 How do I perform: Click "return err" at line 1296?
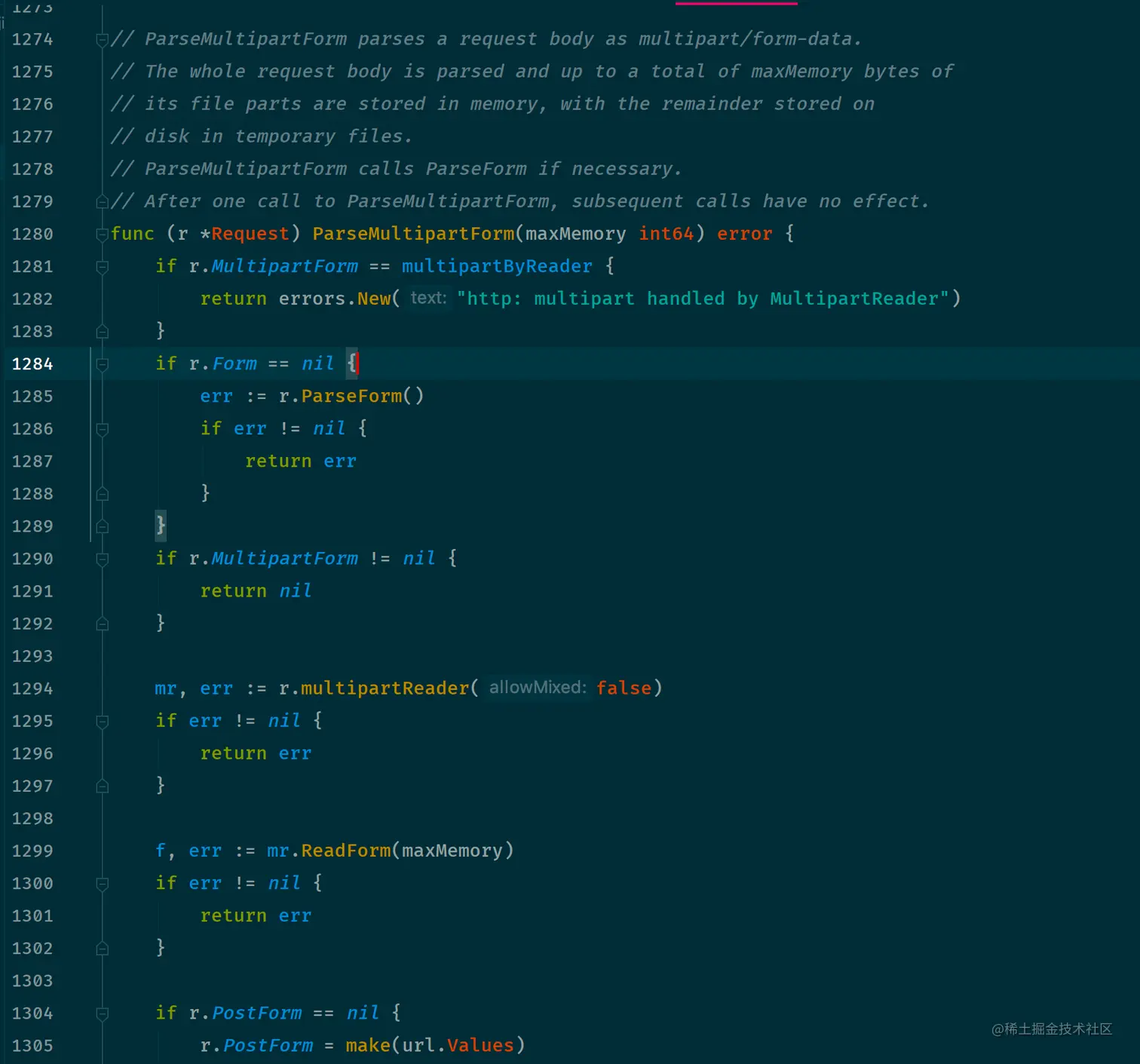[256, 753]
